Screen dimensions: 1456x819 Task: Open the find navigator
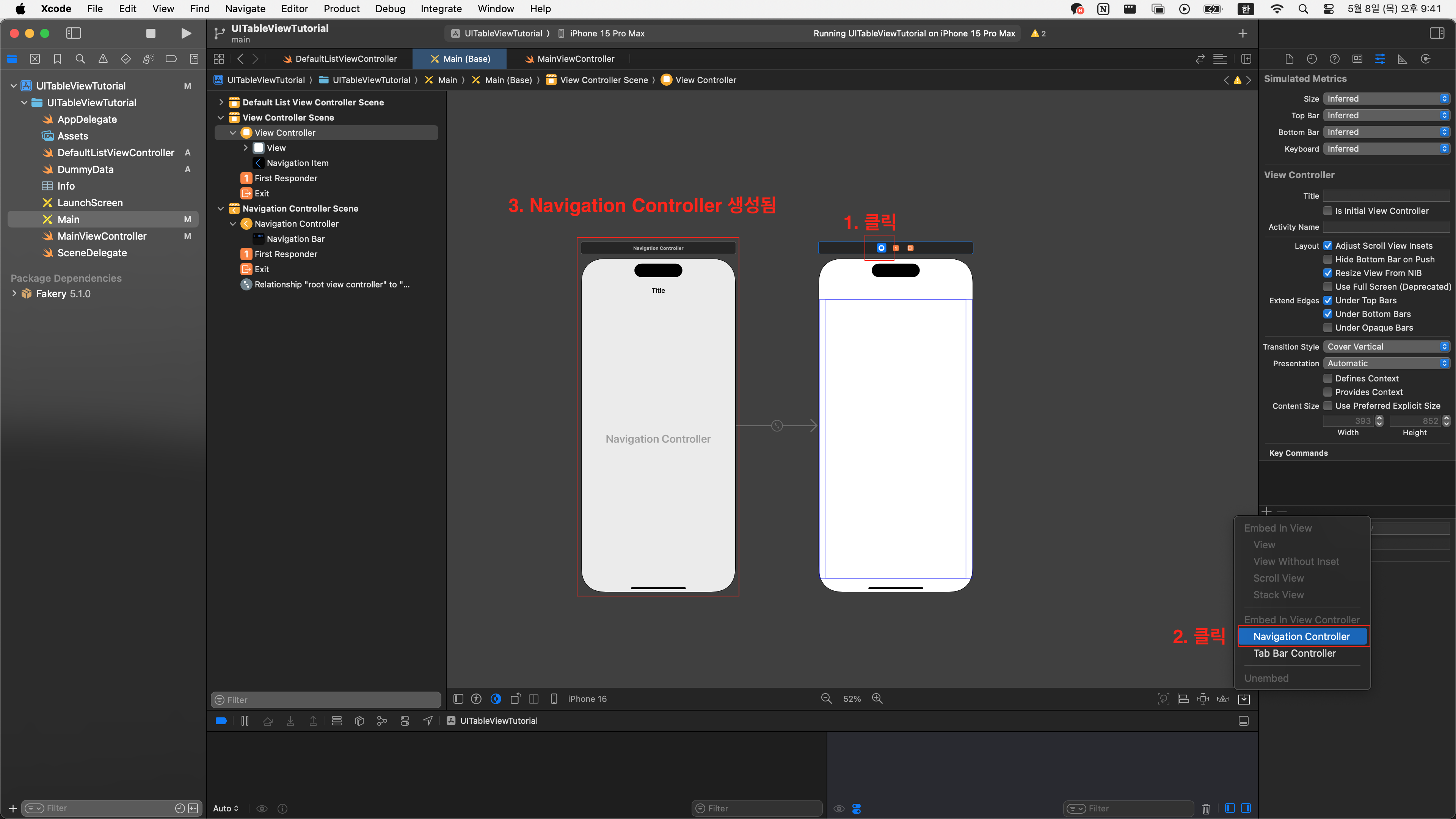coord(80,59)
